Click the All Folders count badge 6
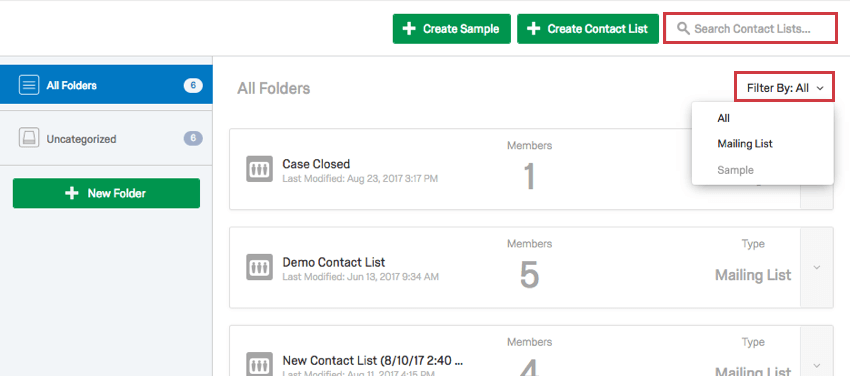The image size is (850, 376). click(193, 85)
